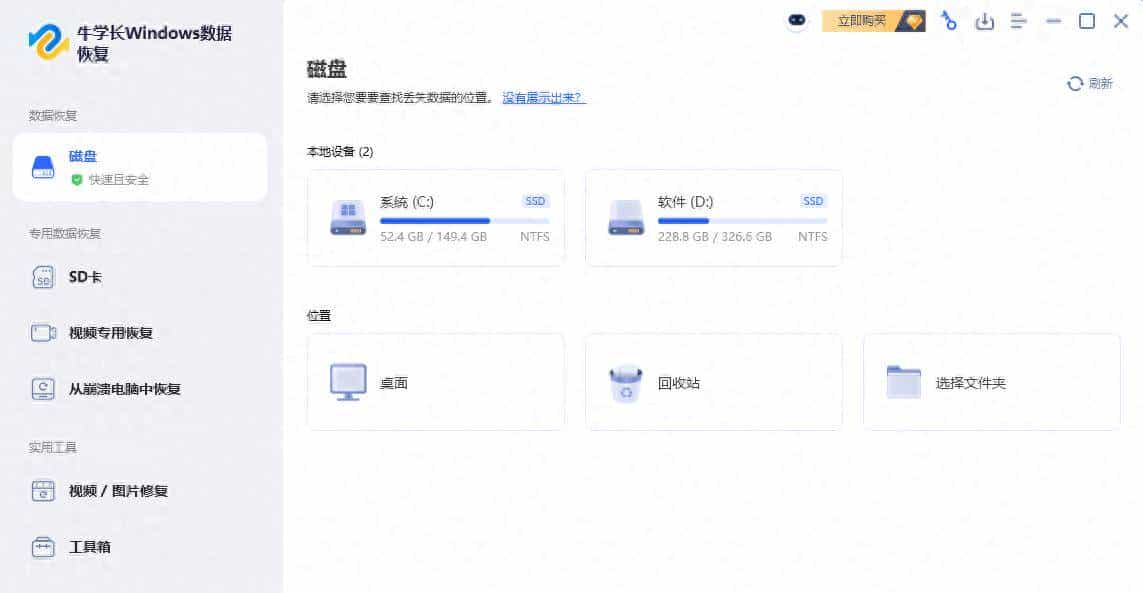This screenshot has width=1143, height=593.
Task: Click the download tray icon in title bar
Action: [x=984, y=21]
